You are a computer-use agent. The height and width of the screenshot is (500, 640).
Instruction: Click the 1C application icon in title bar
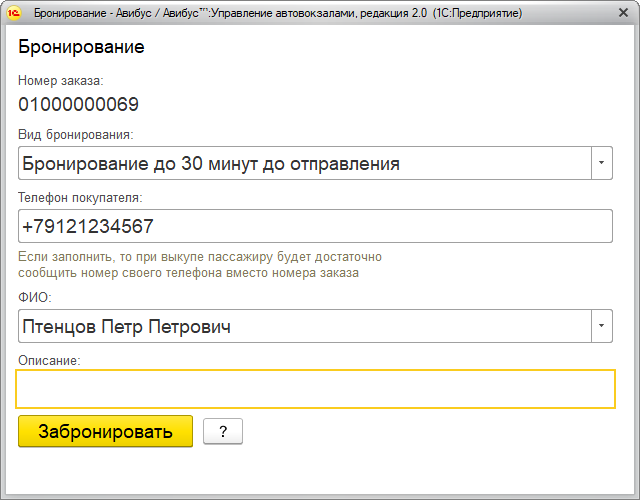[x=14, y=14]
